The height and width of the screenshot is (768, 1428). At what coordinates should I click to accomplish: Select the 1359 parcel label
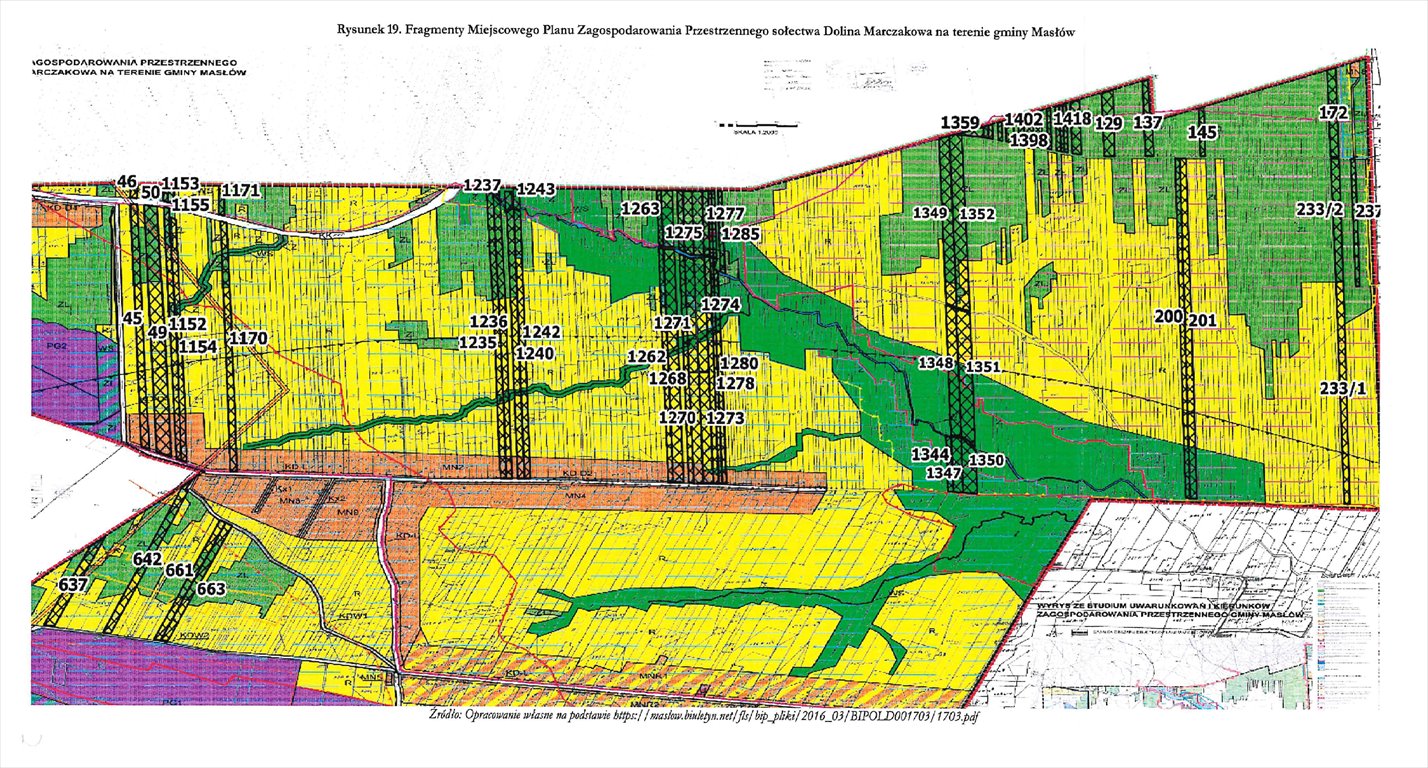(x=960, y=123)
